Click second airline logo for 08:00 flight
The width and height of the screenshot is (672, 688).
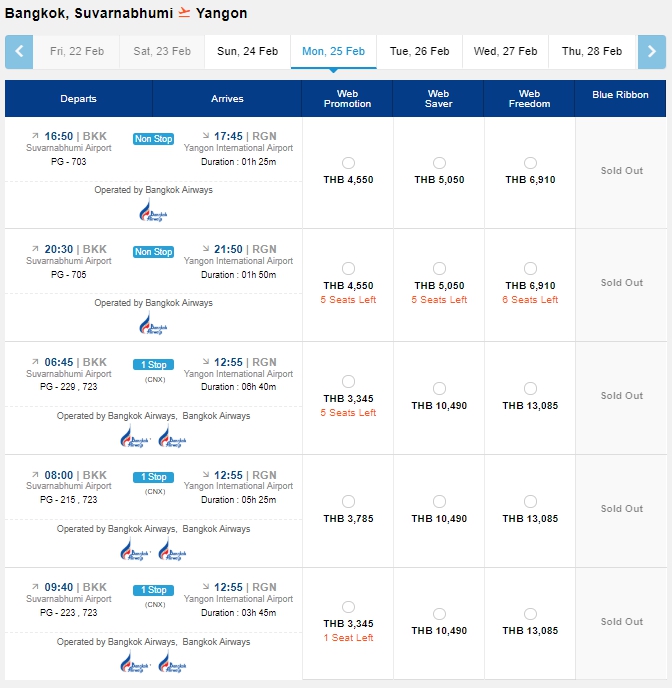click(172, 549)
